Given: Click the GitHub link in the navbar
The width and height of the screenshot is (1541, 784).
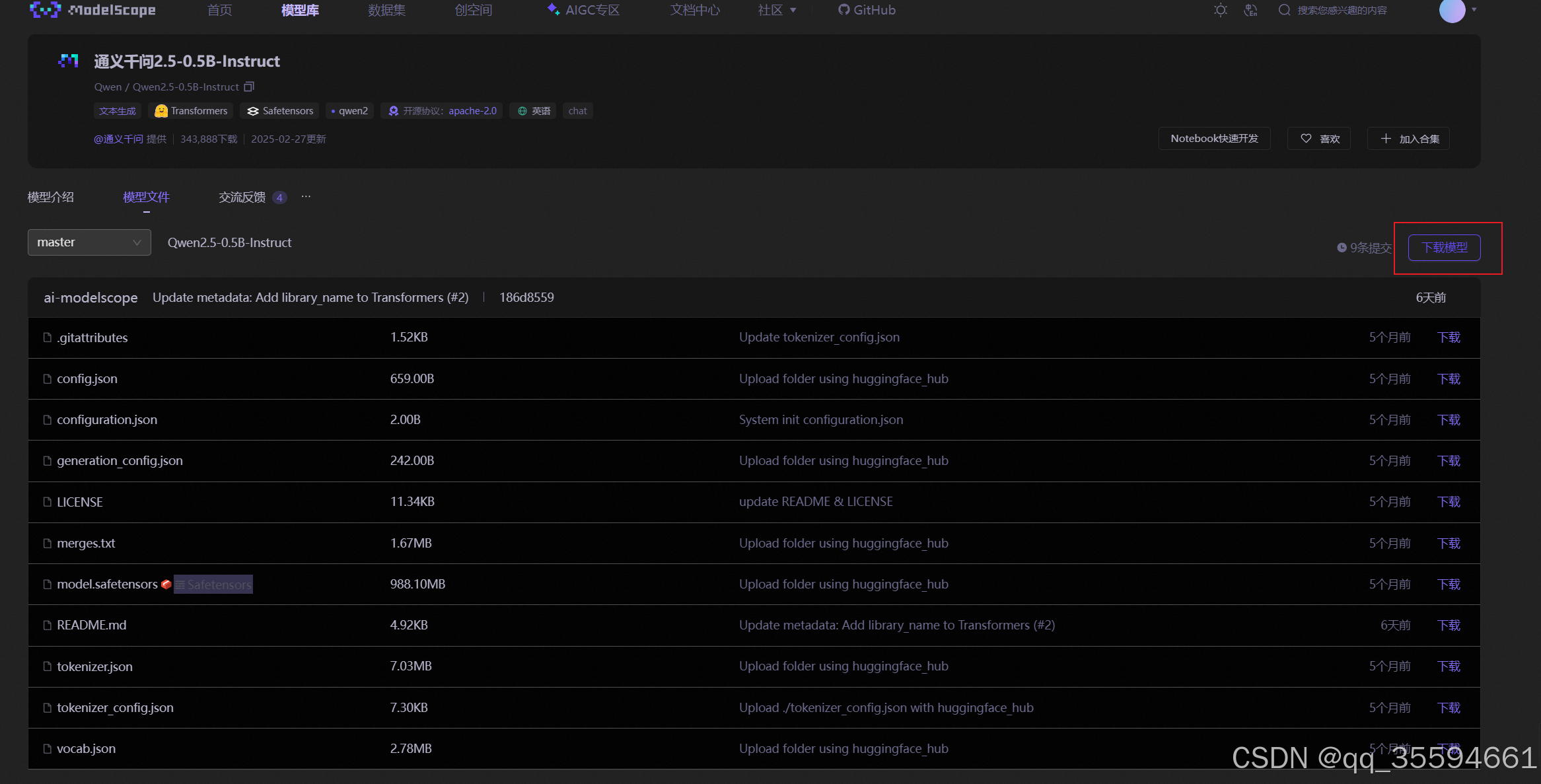Looking at the screenshot, I should tap(867, 10).
